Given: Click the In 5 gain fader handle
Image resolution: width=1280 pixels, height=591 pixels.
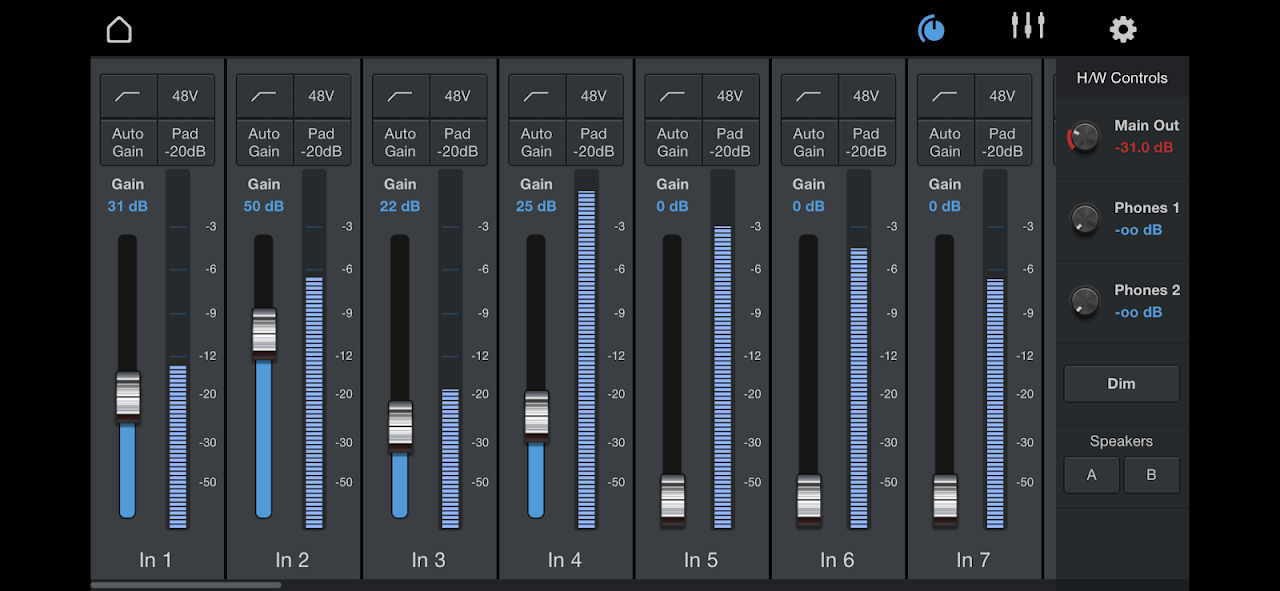Looking at the screenshot, I should click(x=672, y=499).
